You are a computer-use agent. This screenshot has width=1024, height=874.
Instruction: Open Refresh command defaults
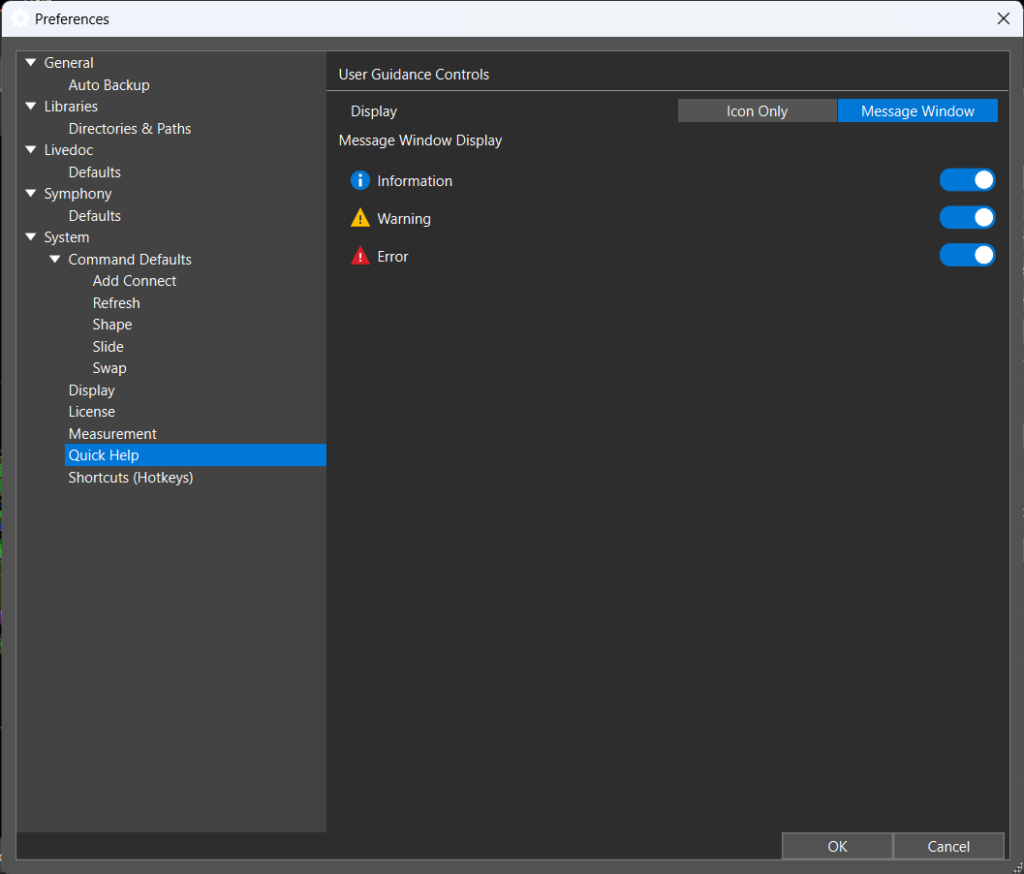coord(116,303)
